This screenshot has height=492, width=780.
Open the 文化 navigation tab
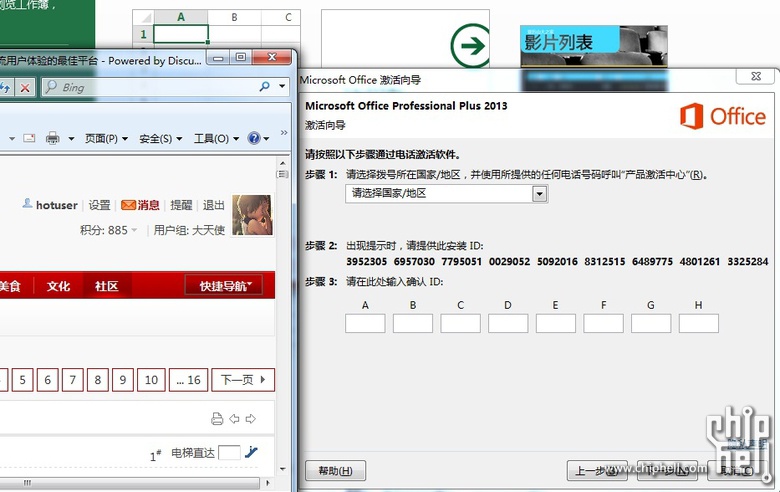pos(58,286)
